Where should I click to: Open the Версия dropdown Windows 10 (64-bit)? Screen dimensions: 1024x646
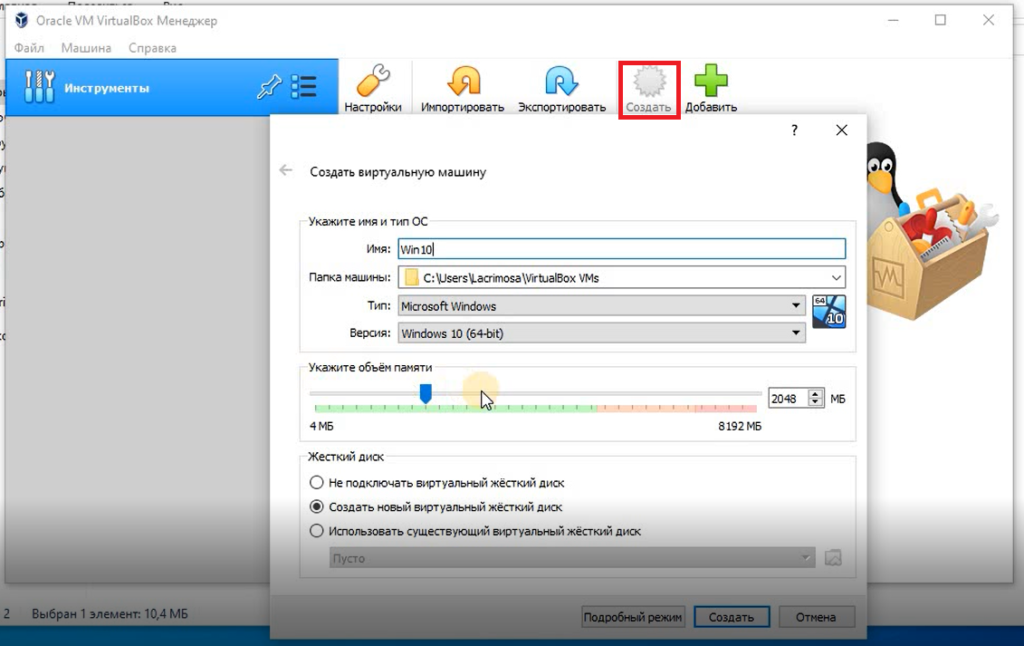(x=601, y=333)
